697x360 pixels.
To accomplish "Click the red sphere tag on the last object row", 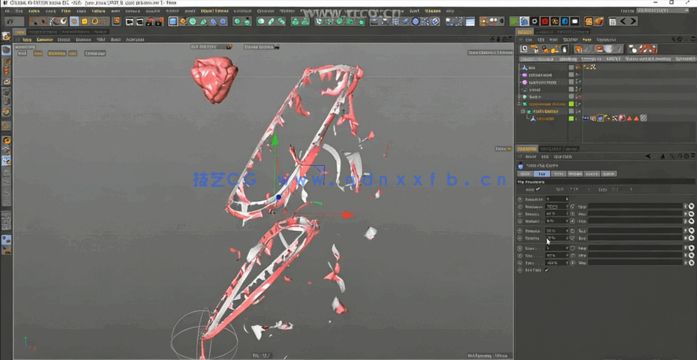I will coord(622,118).
